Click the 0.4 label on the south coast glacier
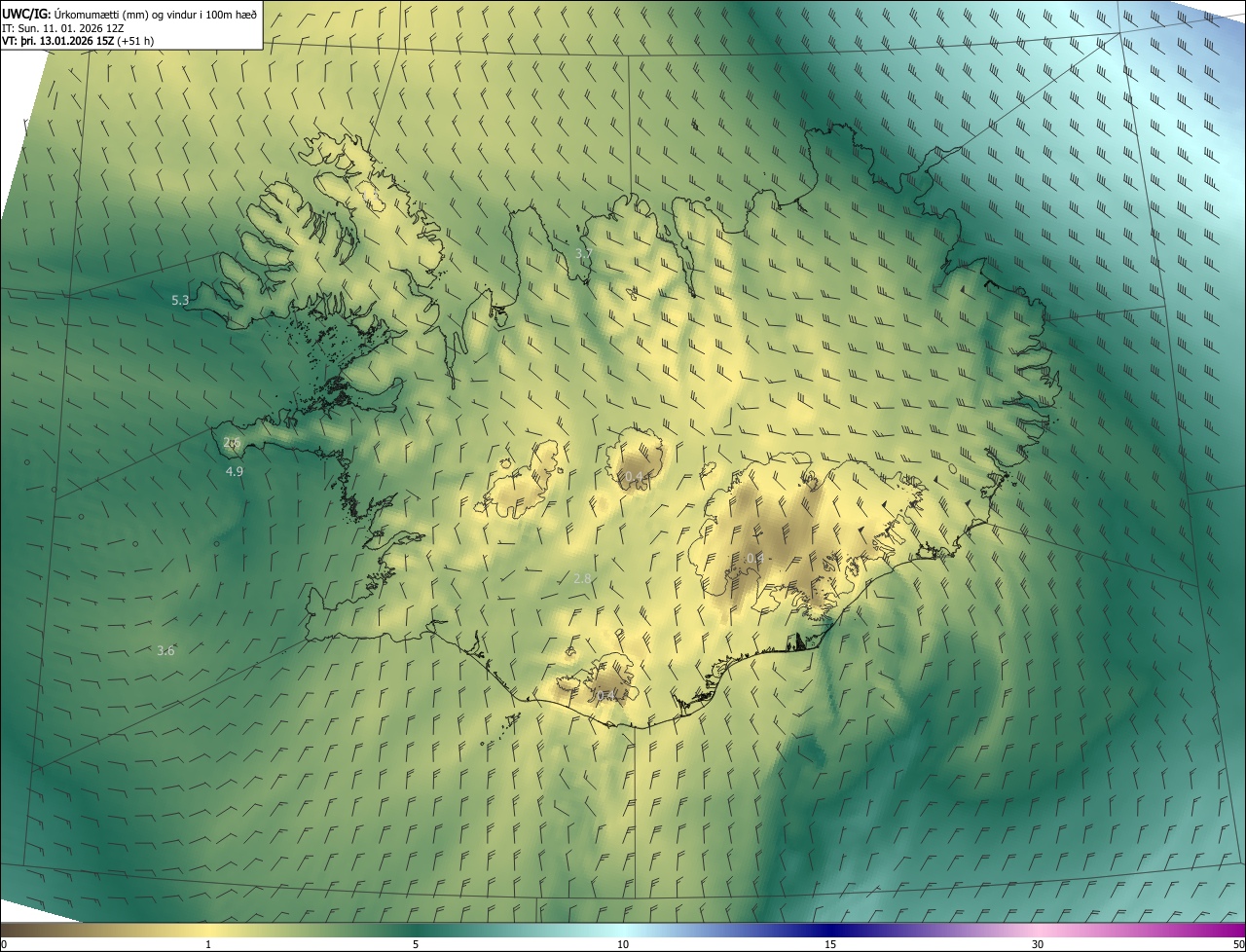The width and height of the screenshot is (1246, 952). (605, 696)
